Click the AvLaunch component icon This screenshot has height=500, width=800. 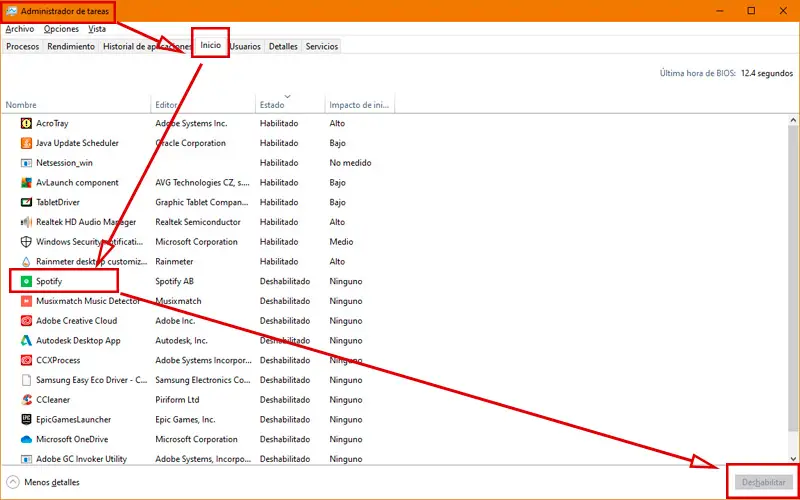pyautogui.click(x=26, y=183)
